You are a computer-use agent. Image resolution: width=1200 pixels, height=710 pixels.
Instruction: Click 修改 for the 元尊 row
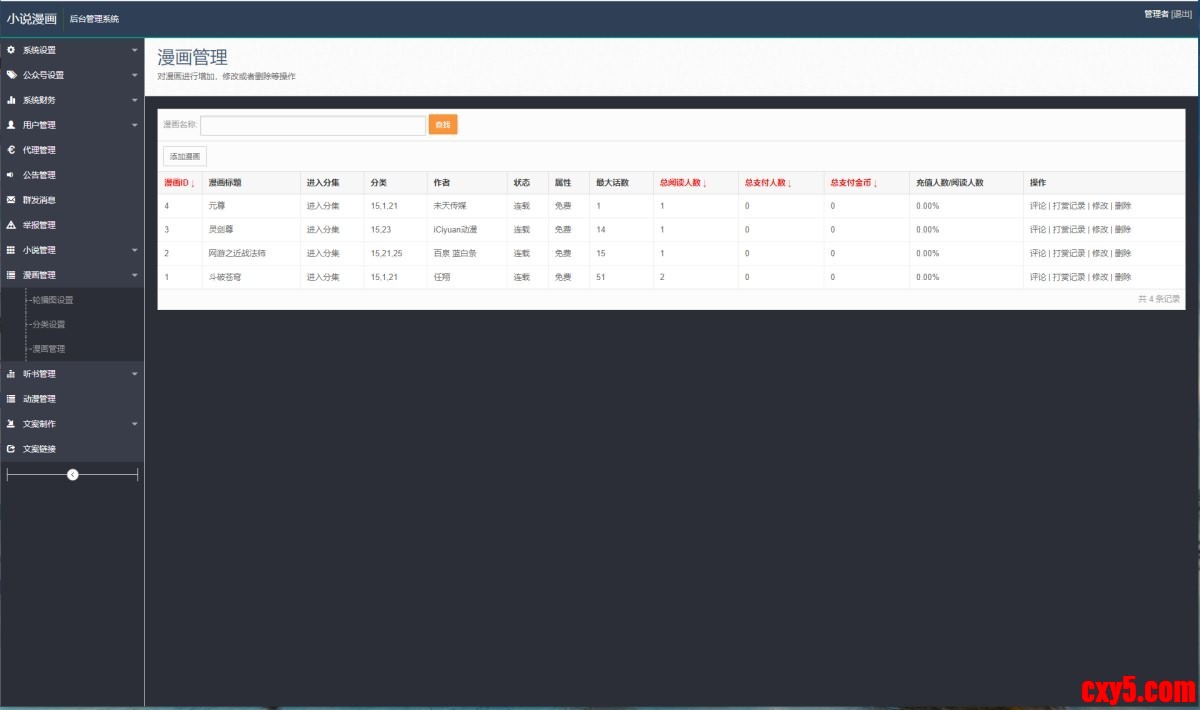tap(1100, 206)
